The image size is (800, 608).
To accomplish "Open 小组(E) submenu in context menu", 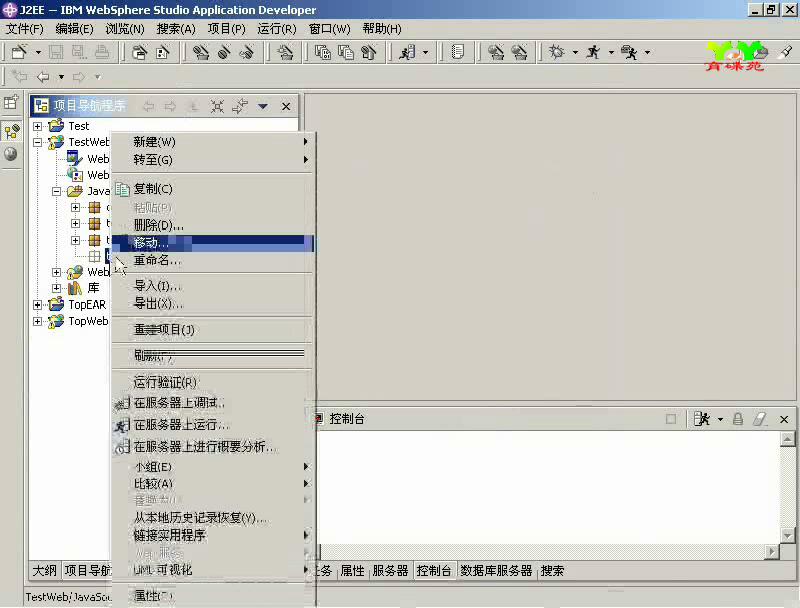I will 213,467.
